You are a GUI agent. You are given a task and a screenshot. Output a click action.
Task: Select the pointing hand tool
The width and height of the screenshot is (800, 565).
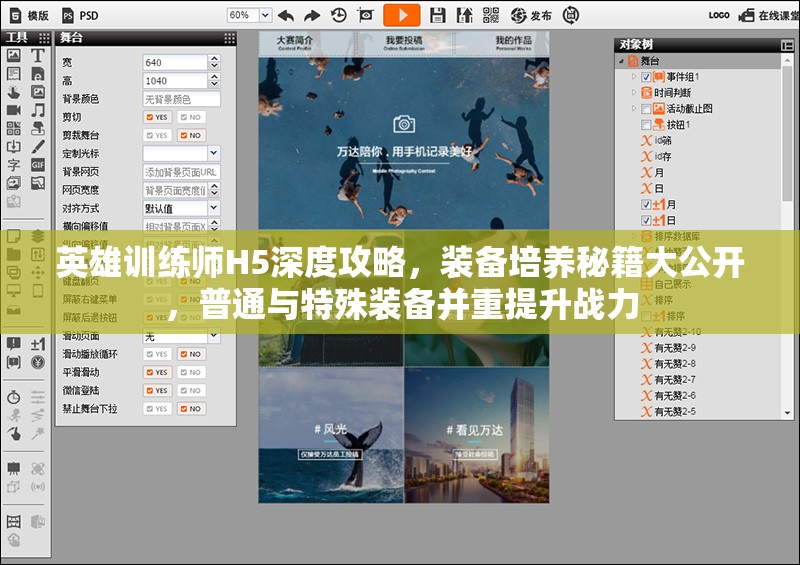pyautogui.click(x=14, y=92)
